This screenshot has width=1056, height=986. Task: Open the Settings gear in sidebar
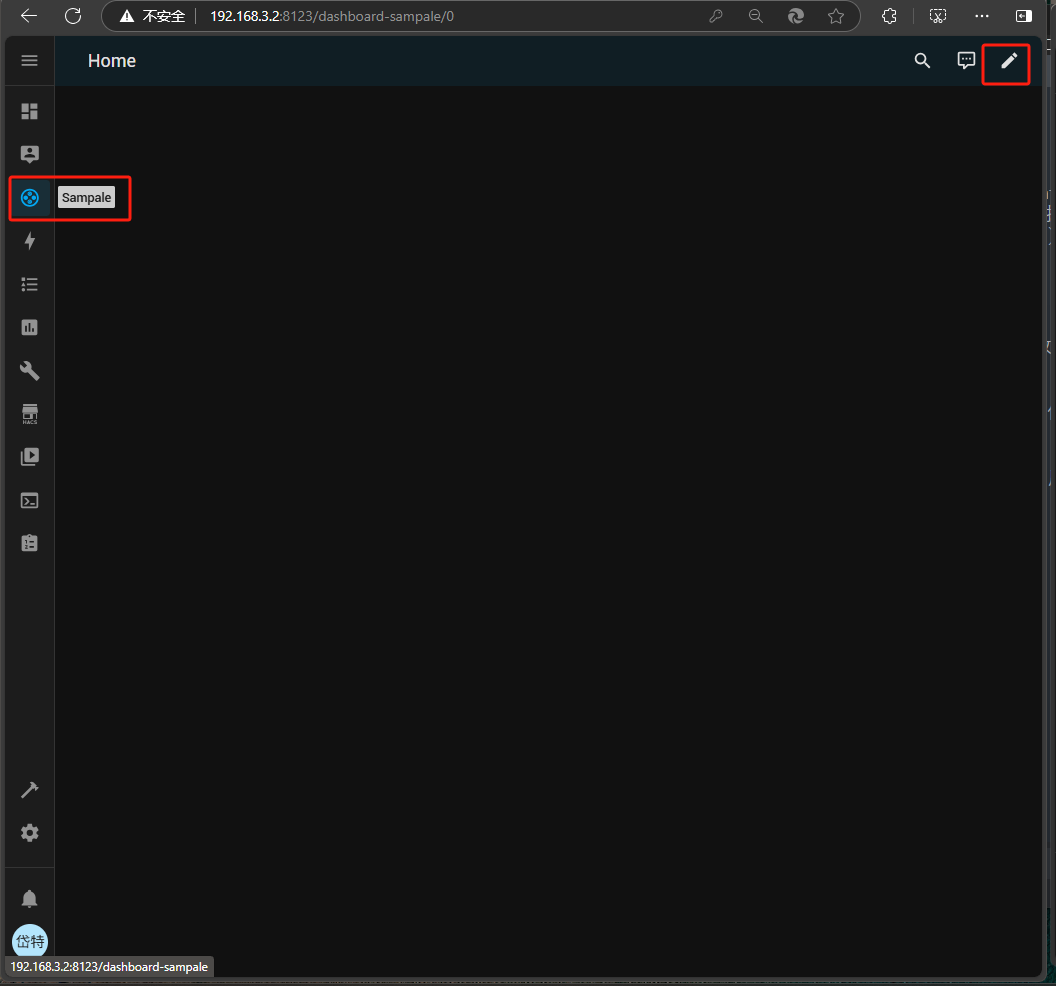tap(30, 833)
